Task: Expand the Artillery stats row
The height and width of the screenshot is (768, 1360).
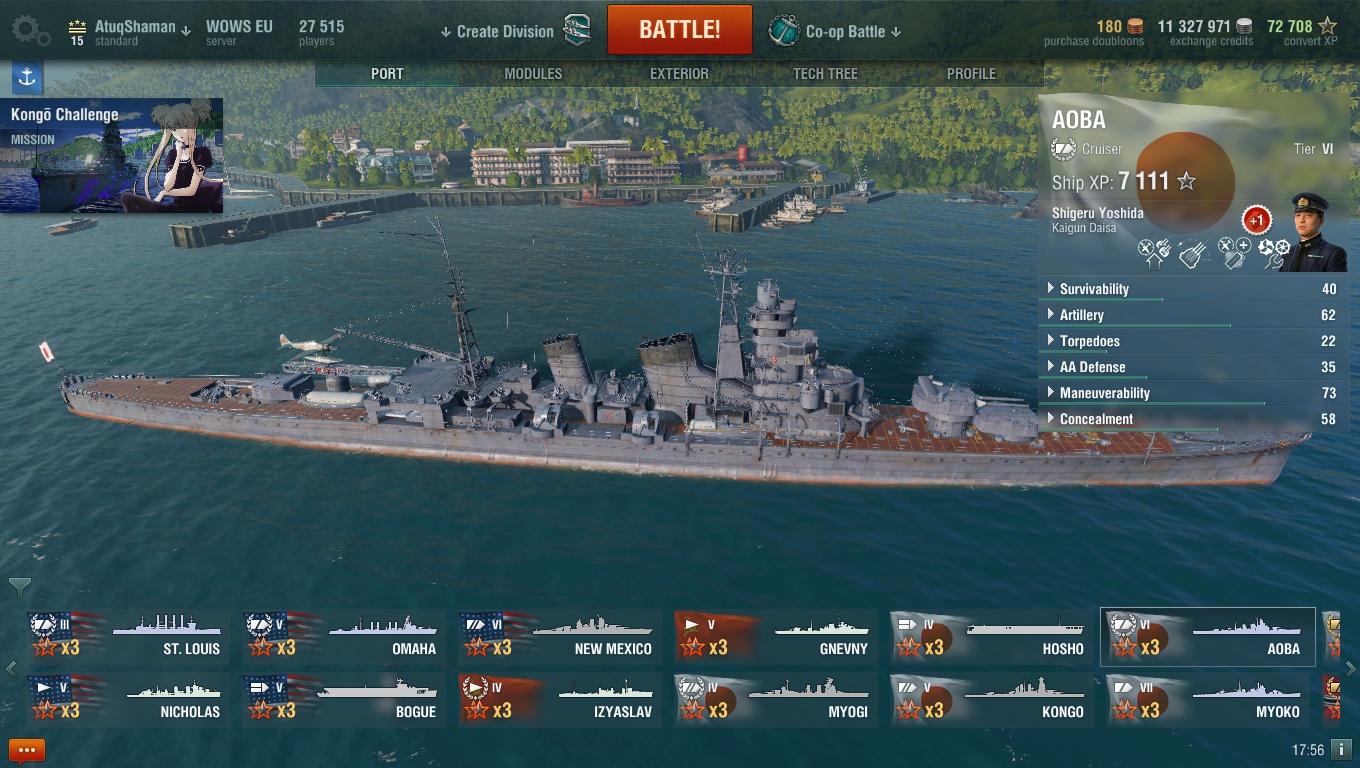Action: [1192, 315]
